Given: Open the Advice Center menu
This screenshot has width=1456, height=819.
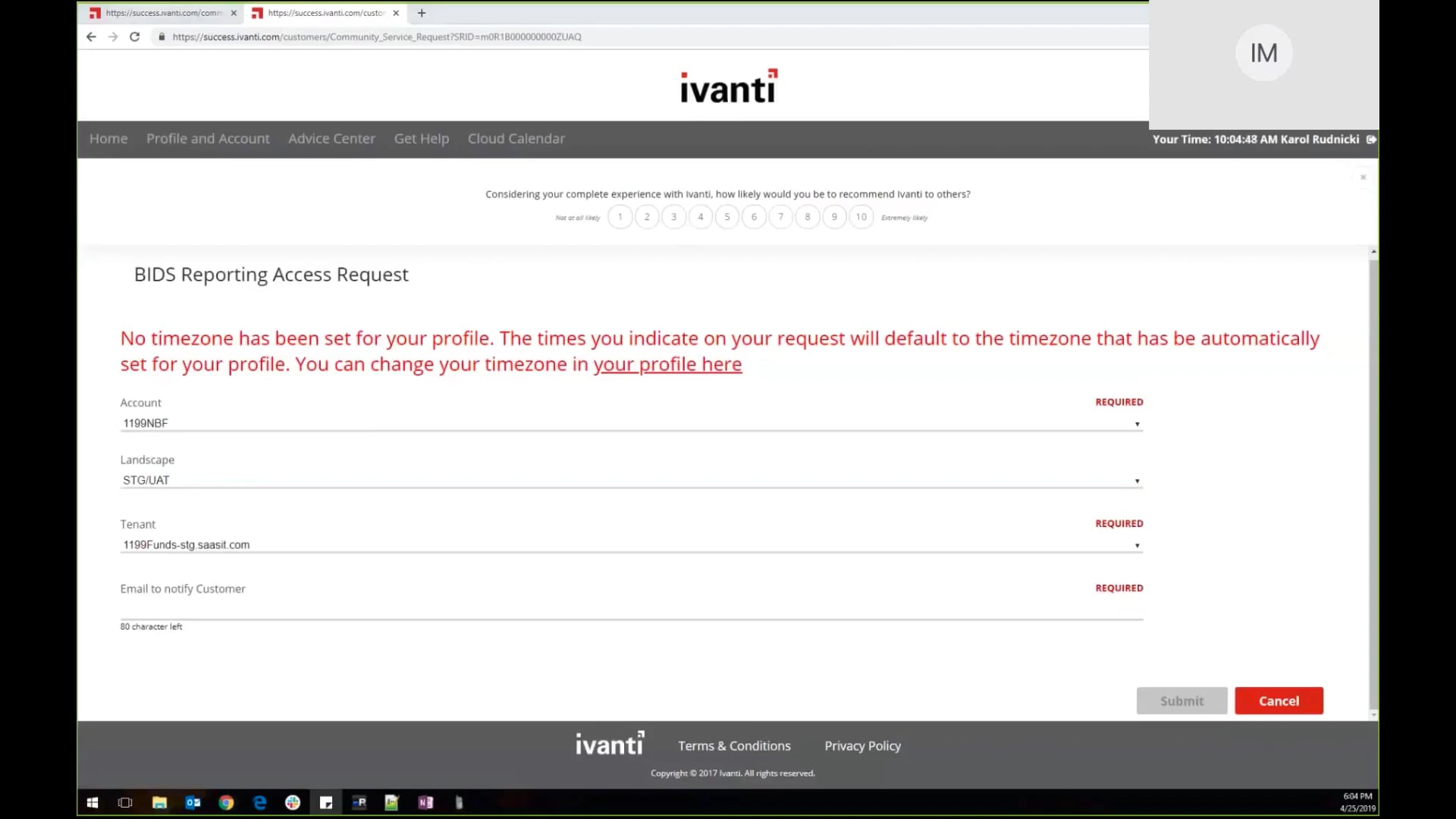Looking at the screenshot, I should tap(331, 139).
